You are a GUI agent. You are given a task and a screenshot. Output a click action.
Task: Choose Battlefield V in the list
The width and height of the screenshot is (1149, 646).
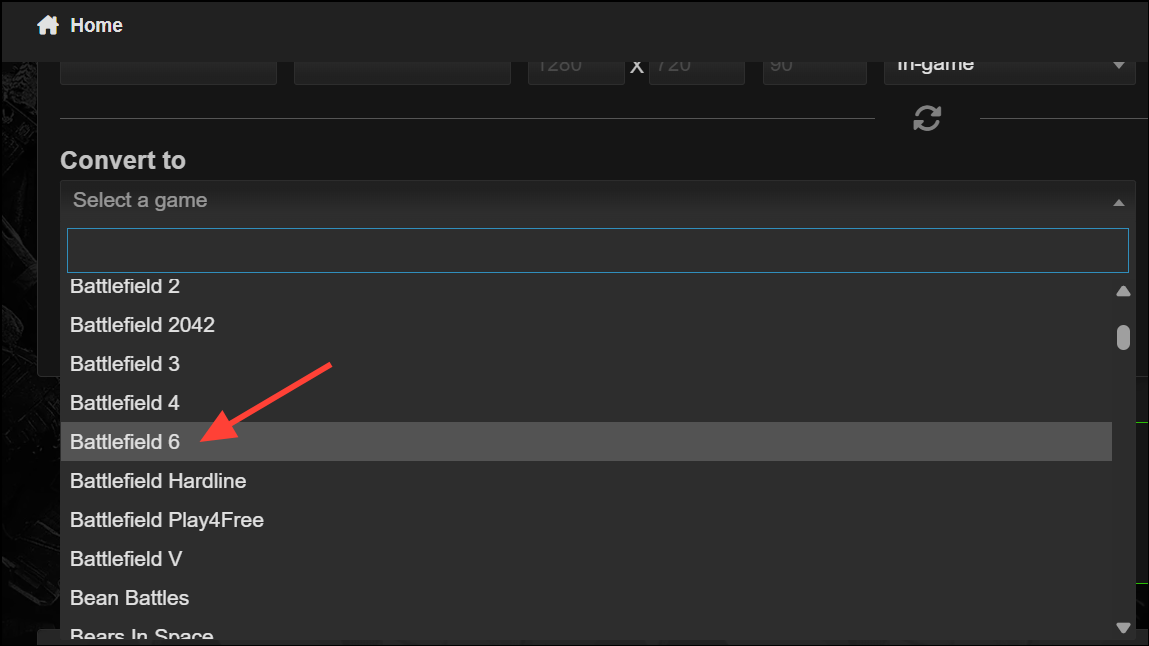pos(585,559)
